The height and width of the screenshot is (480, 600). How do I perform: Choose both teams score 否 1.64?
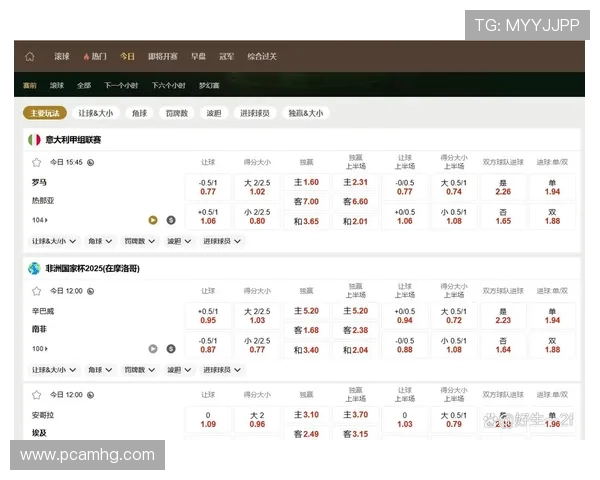coord(503,345)
